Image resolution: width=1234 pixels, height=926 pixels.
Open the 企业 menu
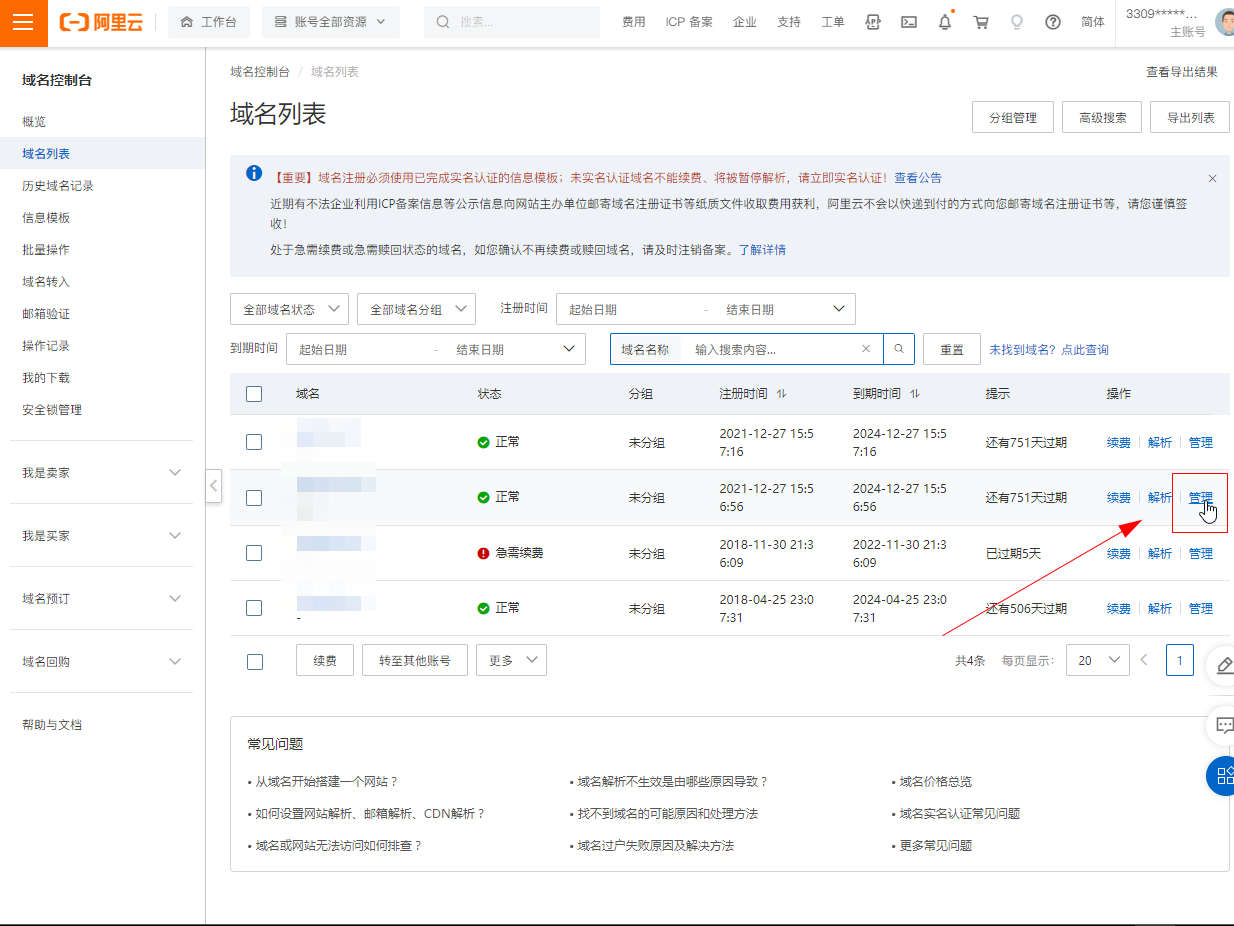point(745,22)
